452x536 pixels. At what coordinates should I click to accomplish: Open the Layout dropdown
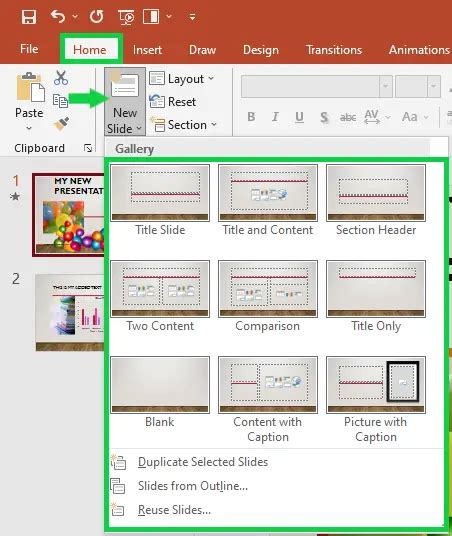[182, 79]
